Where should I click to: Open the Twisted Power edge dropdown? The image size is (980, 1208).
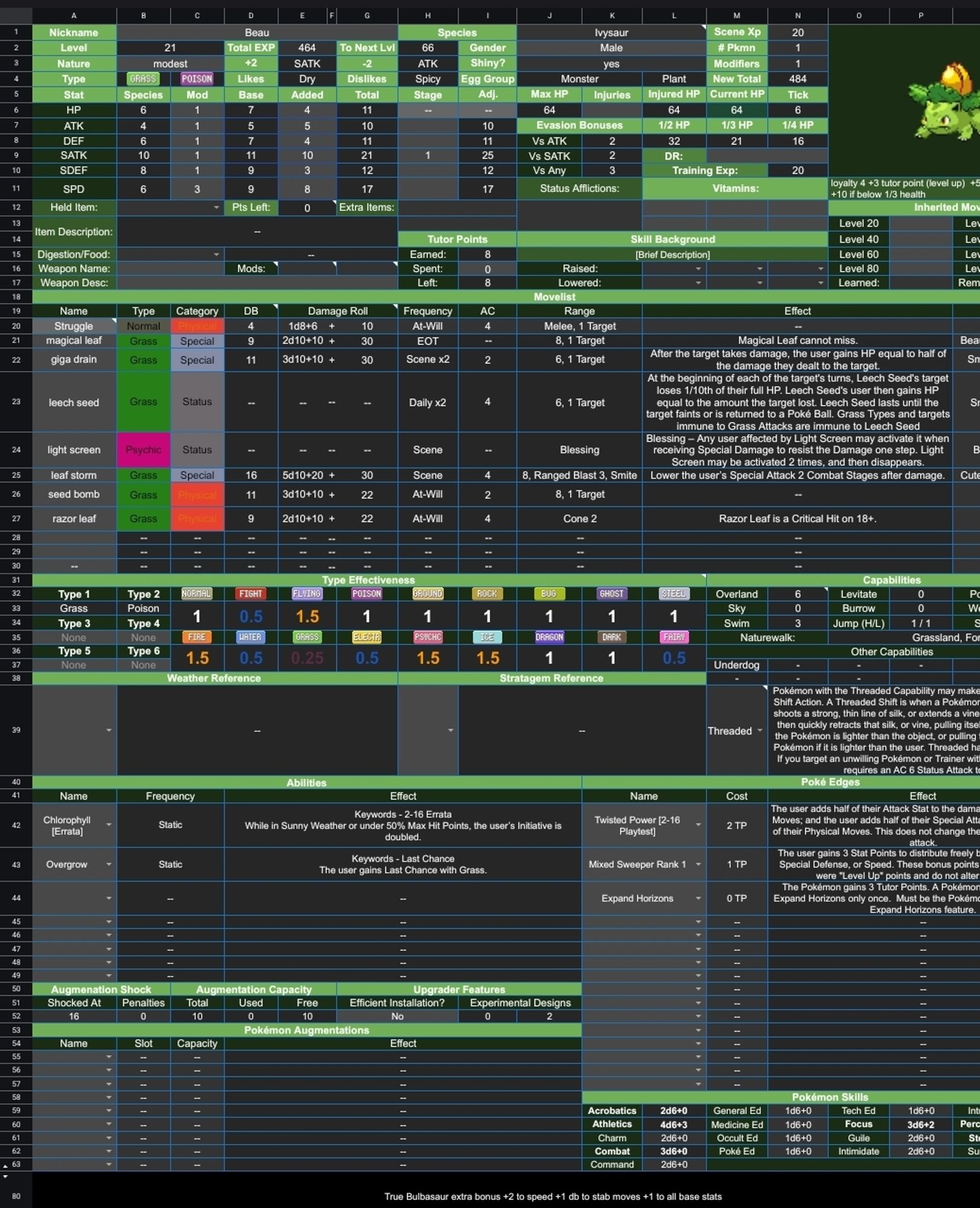pyautogui.click(x=699, y=825)
